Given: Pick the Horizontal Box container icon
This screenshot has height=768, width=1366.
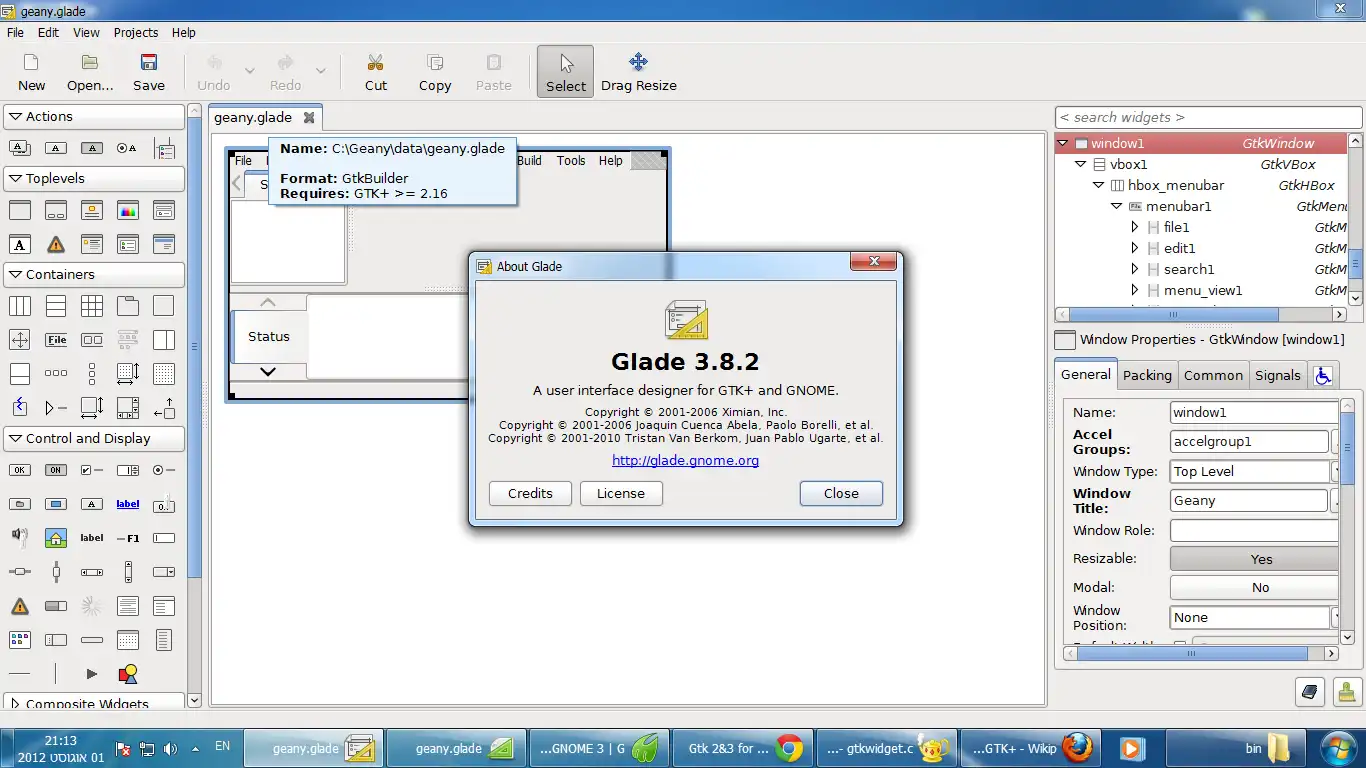Looking at the screenshot, I should (x=20, y=306).
